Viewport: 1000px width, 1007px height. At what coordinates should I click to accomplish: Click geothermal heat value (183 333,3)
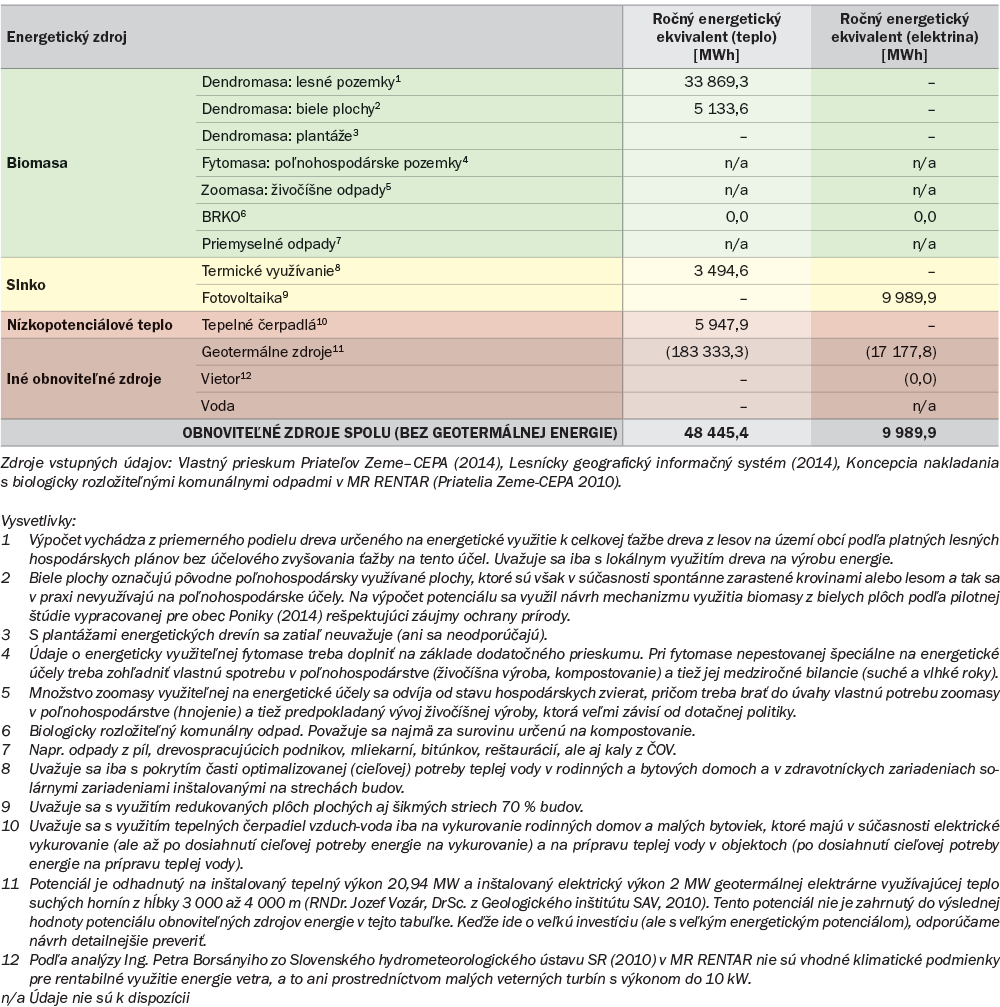pos(706,351)
